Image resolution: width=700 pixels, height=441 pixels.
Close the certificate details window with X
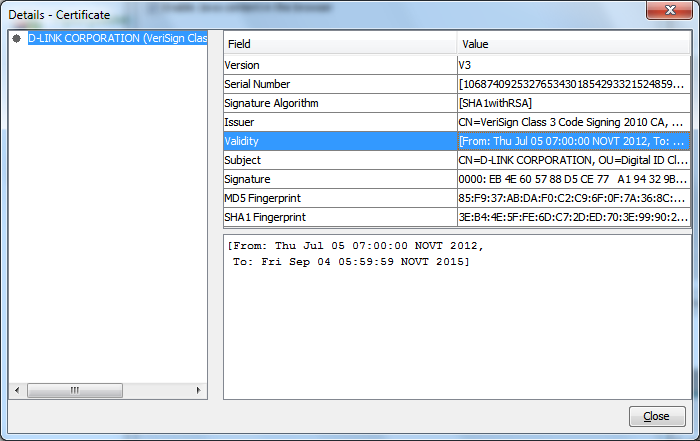pyautogui.click(x=665, y=13)
